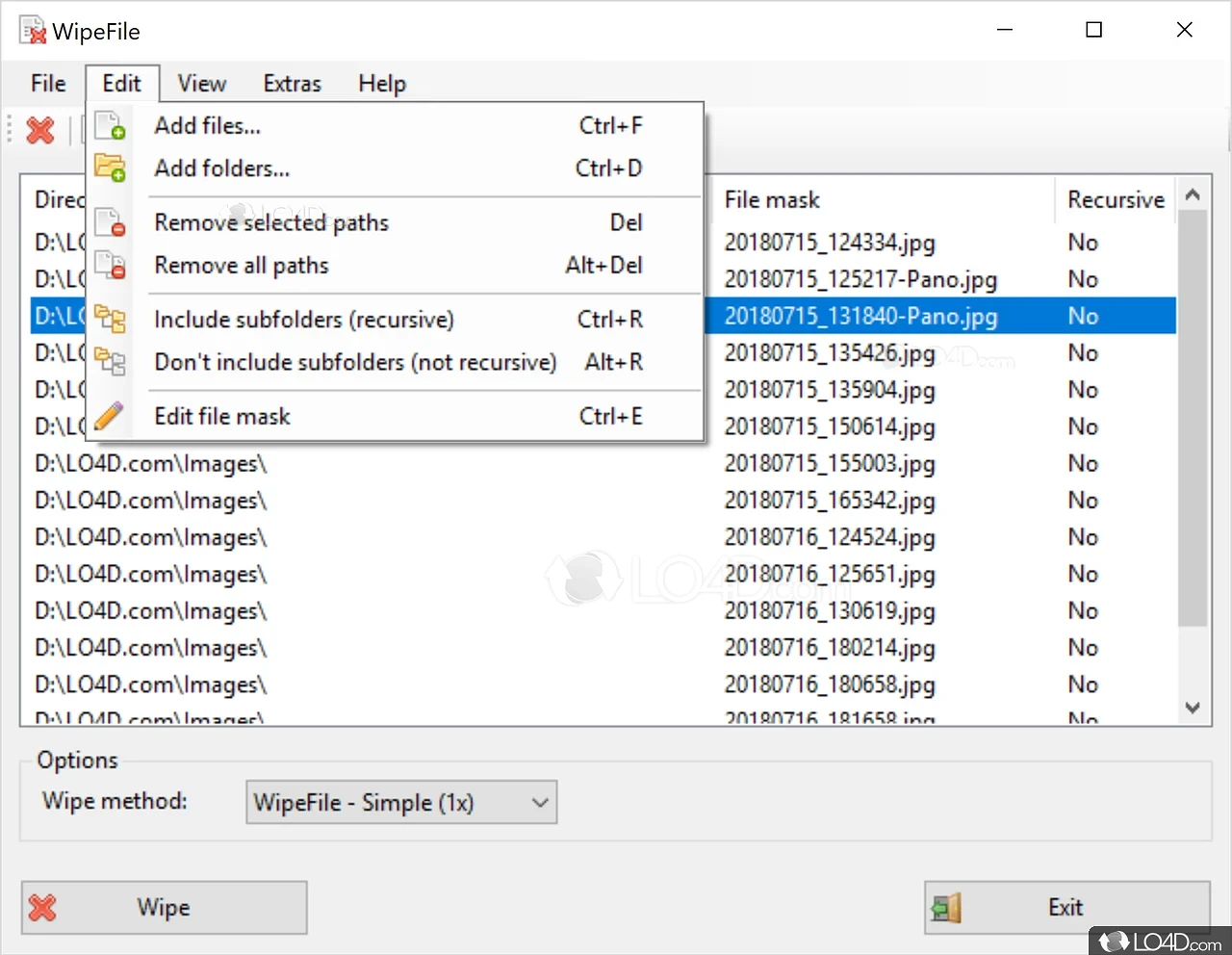This screenshot has height=955, width=1232.
Task: Click the red X wipe toolbar icon
Action: click(40, 130)
